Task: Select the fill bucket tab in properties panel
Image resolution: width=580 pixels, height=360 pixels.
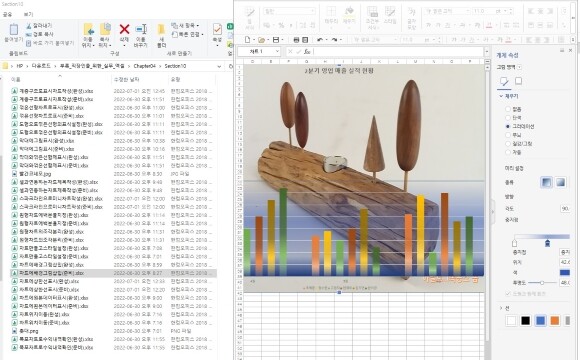Action: tap(504, 81)
